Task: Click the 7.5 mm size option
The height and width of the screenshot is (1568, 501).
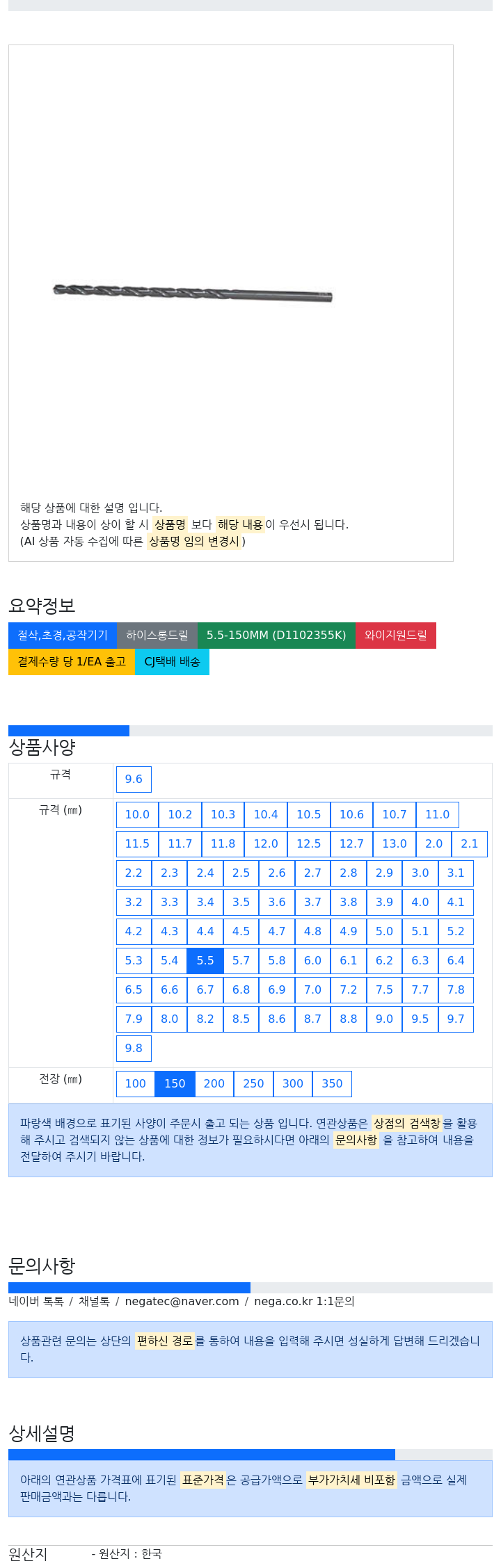Action: point(384,990)
